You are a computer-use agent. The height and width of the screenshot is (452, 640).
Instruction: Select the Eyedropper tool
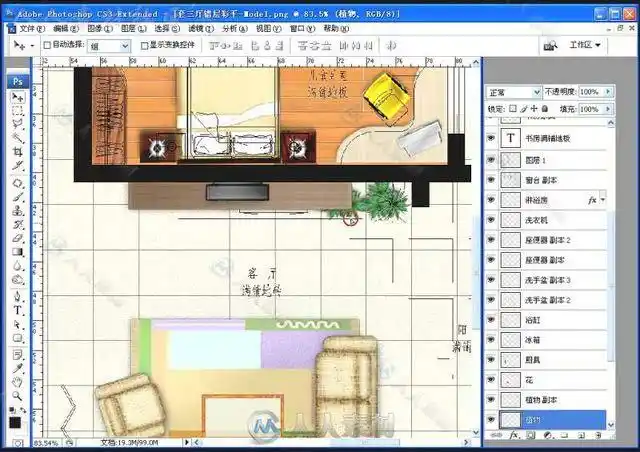click(17, 368)
